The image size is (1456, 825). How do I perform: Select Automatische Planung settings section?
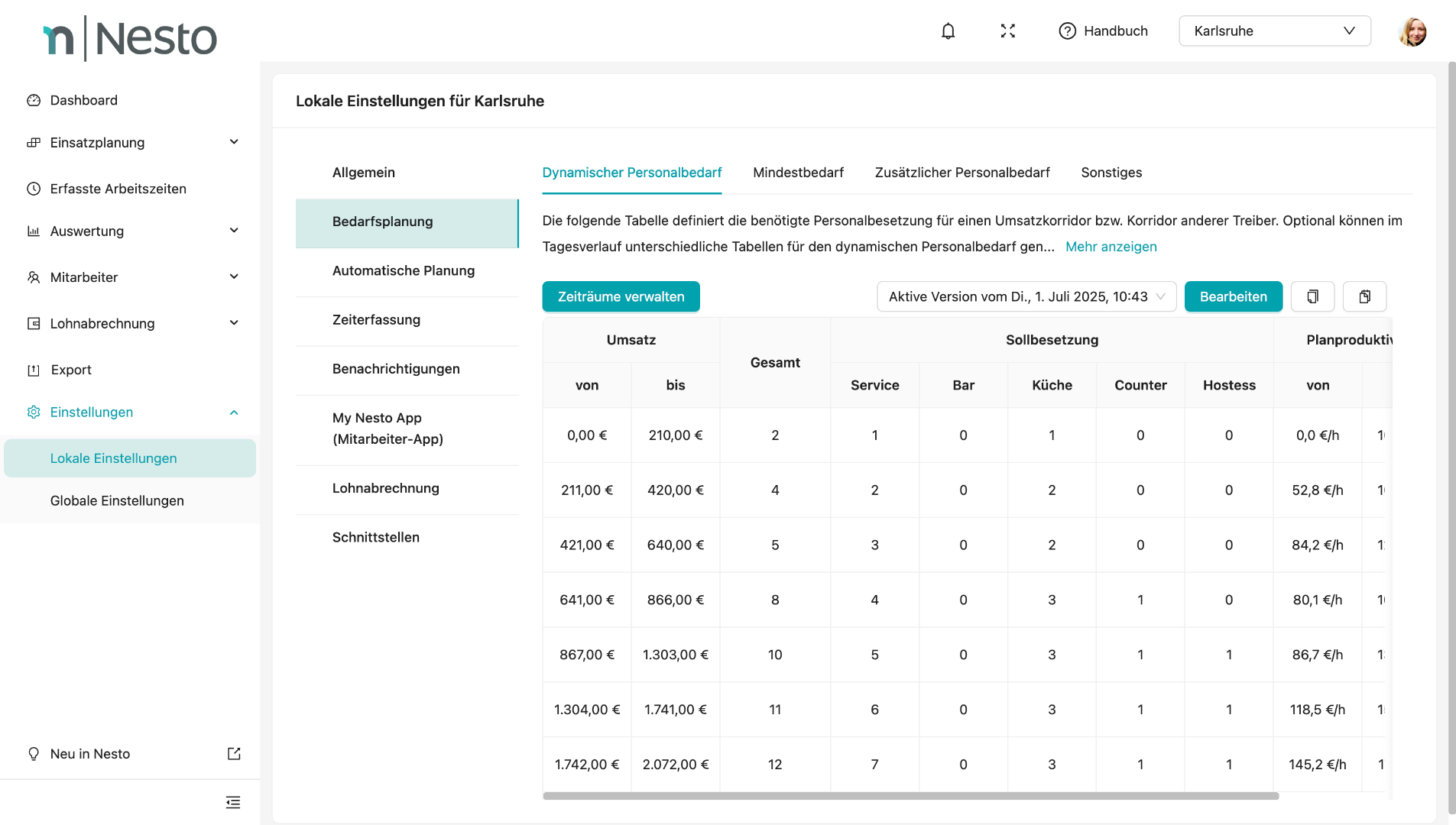(x=404, y=270)
